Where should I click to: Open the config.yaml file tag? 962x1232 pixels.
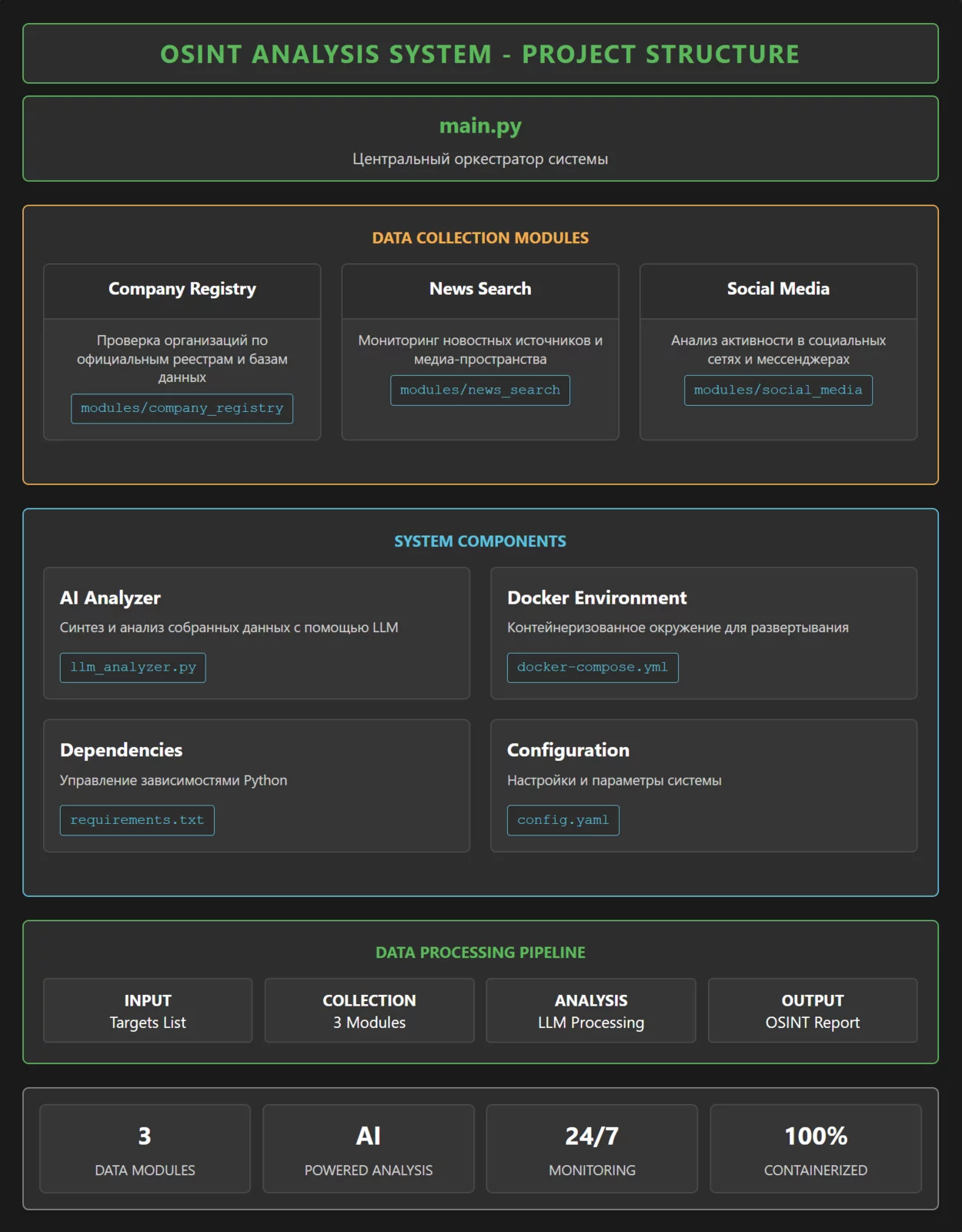click(x=563, y=820)
